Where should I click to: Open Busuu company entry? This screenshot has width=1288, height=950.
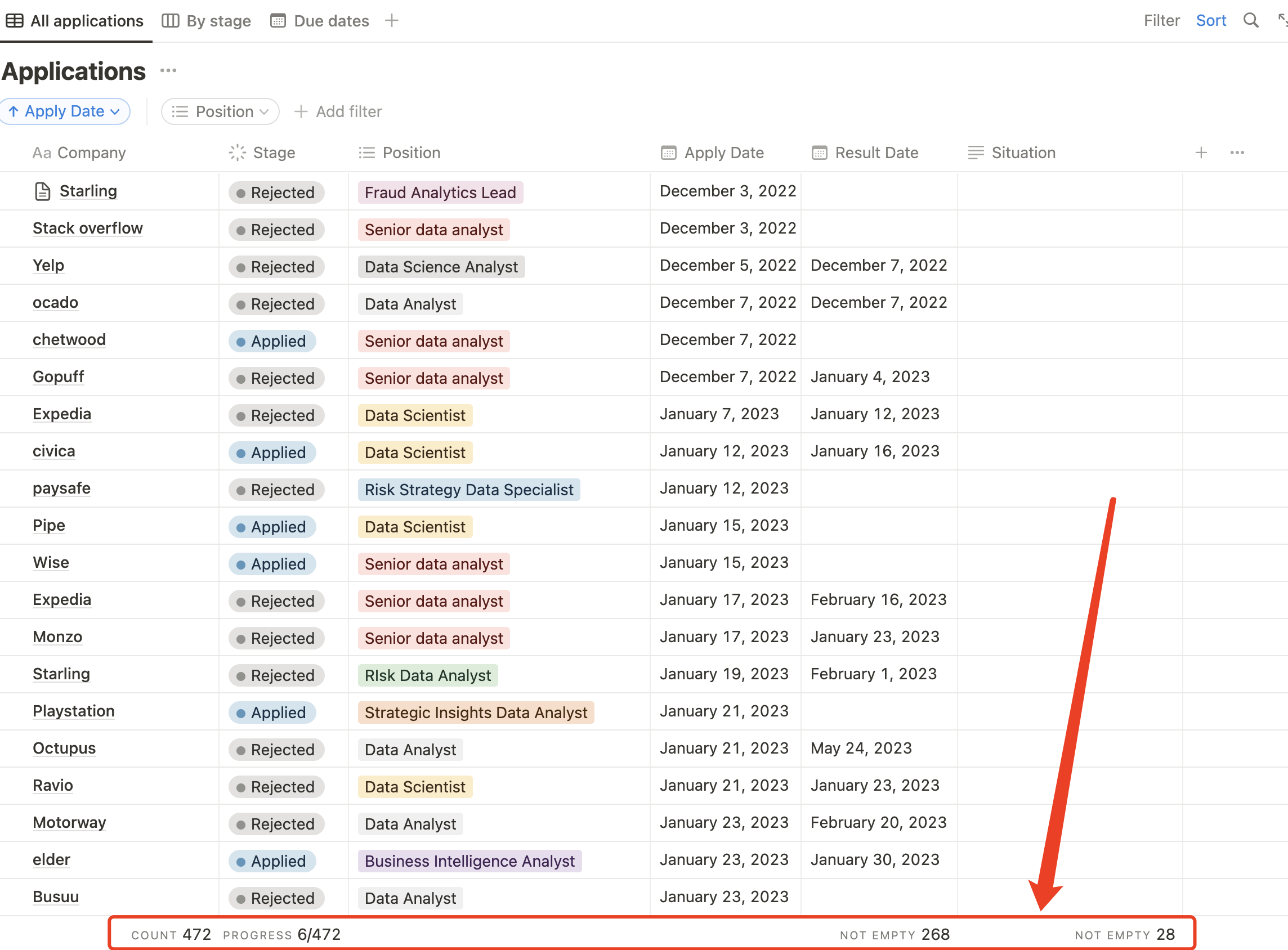56,897
